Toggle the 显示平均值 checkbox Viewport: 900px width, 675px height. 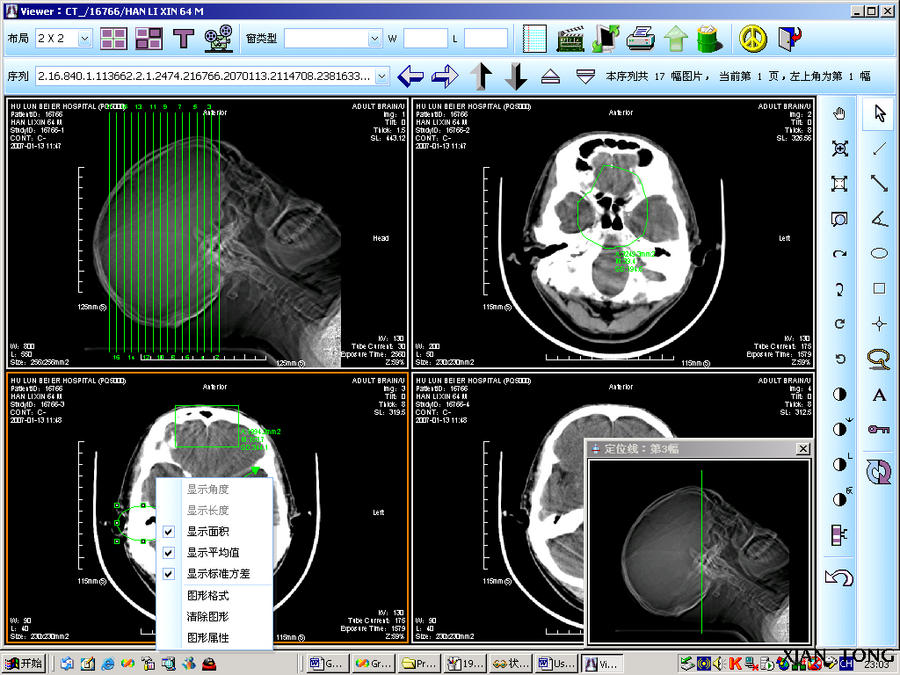pos(168,553)
